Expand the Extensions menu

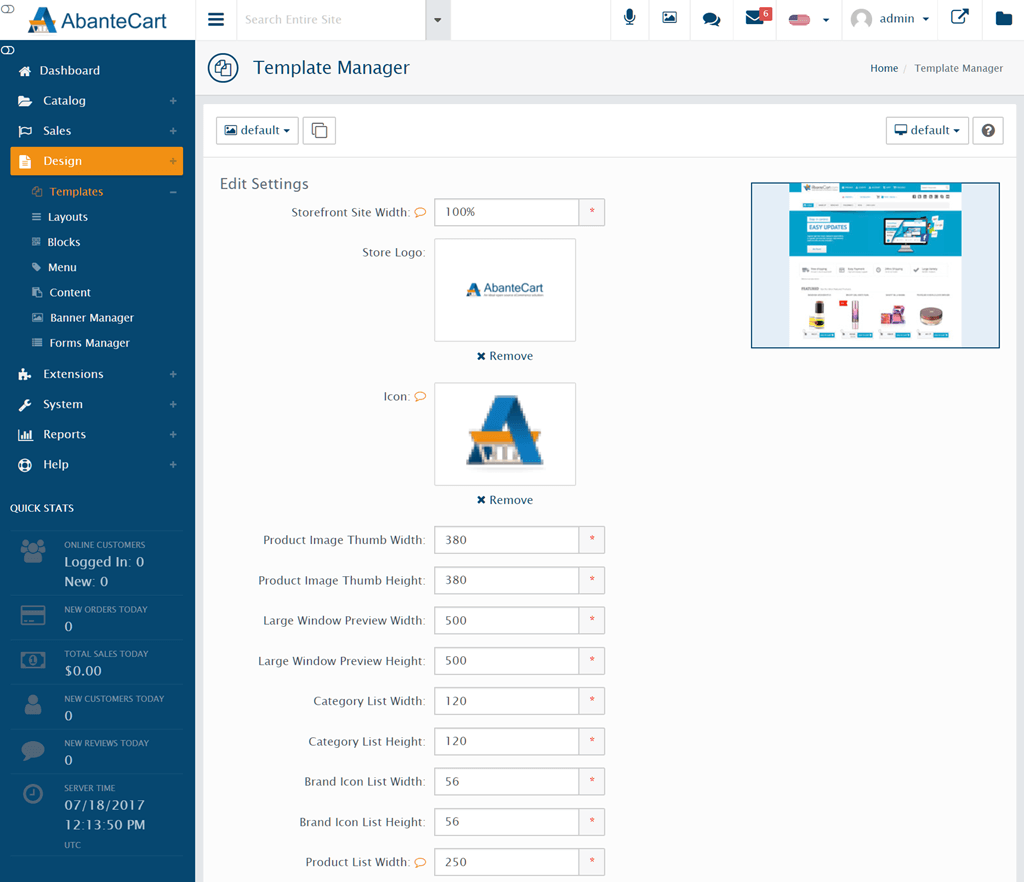point(97,374)
